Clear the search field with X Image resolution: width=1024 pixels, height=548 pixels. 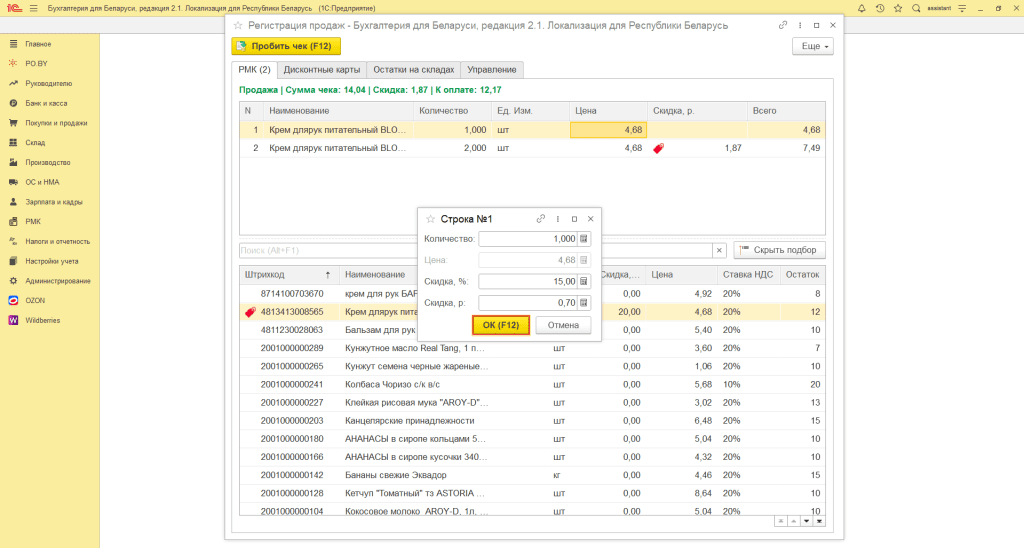[x=719, y=250]
